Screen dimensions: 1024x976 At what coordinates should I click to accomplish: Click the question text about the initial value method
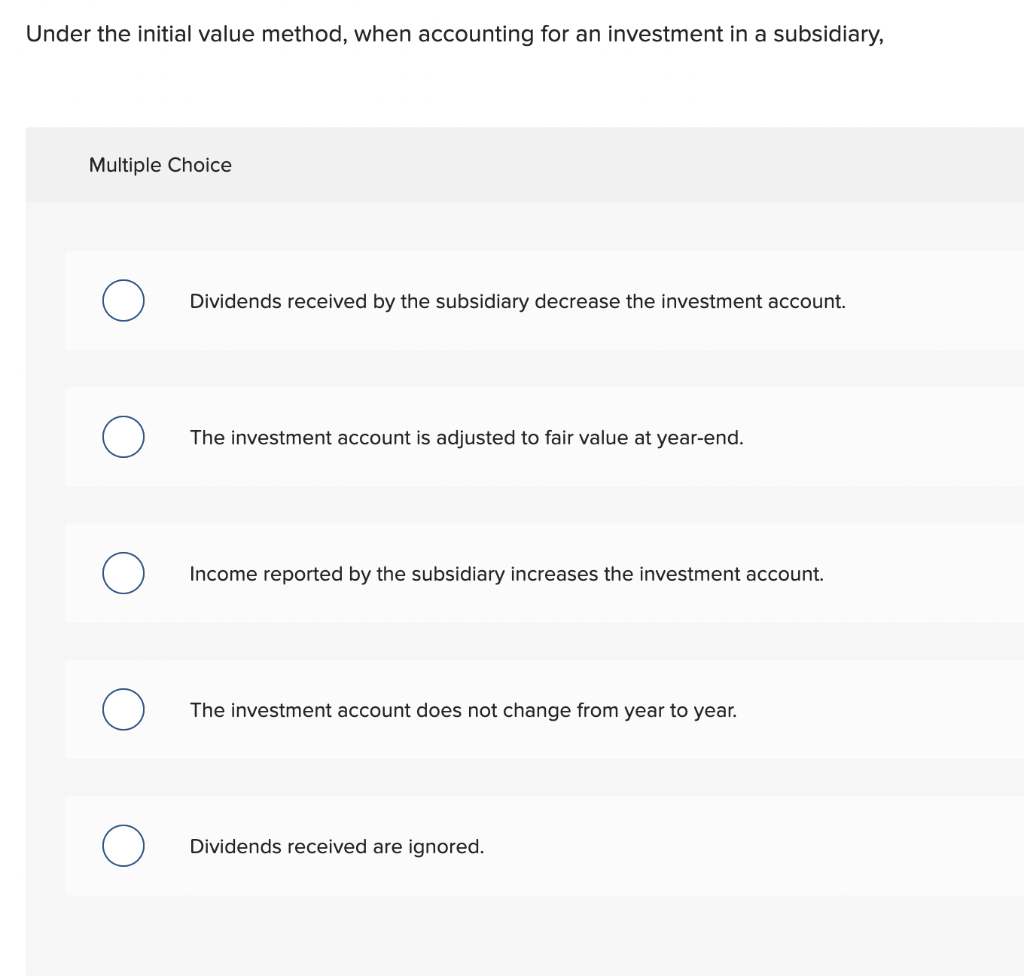[x=454, y=34]
